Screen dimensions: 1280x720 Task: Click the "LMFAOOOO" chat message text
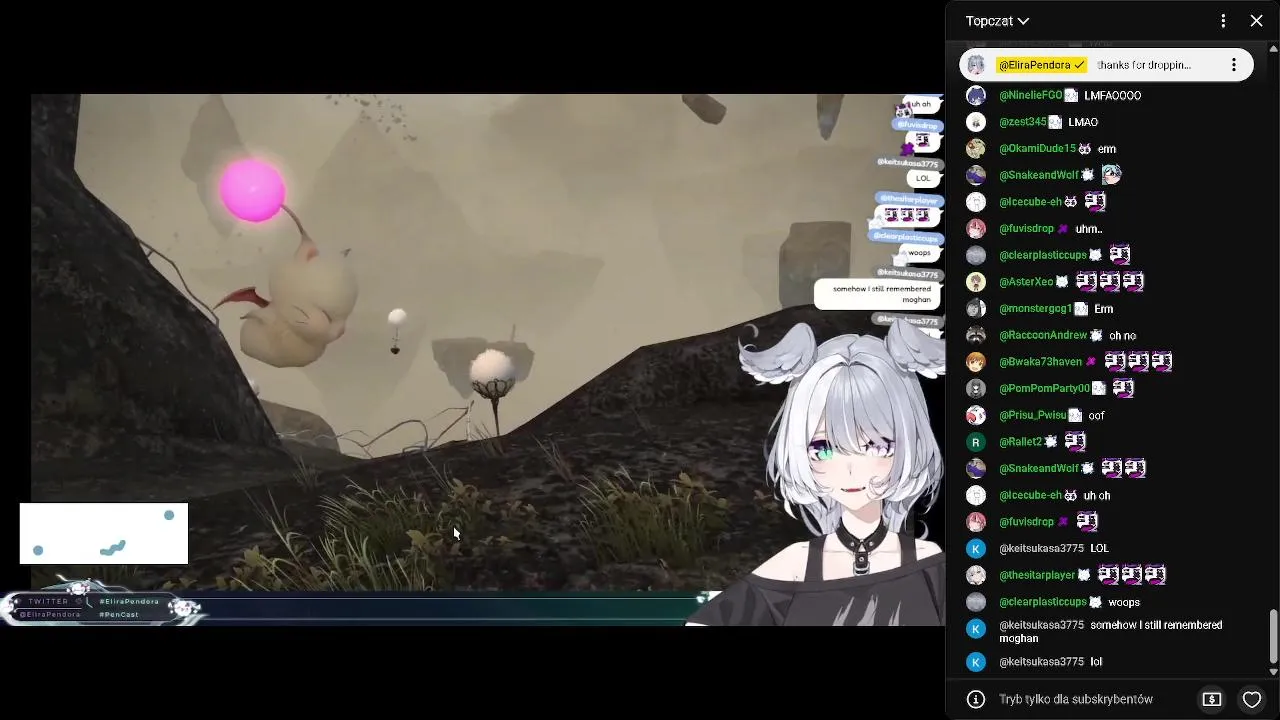coord(1112,96)
